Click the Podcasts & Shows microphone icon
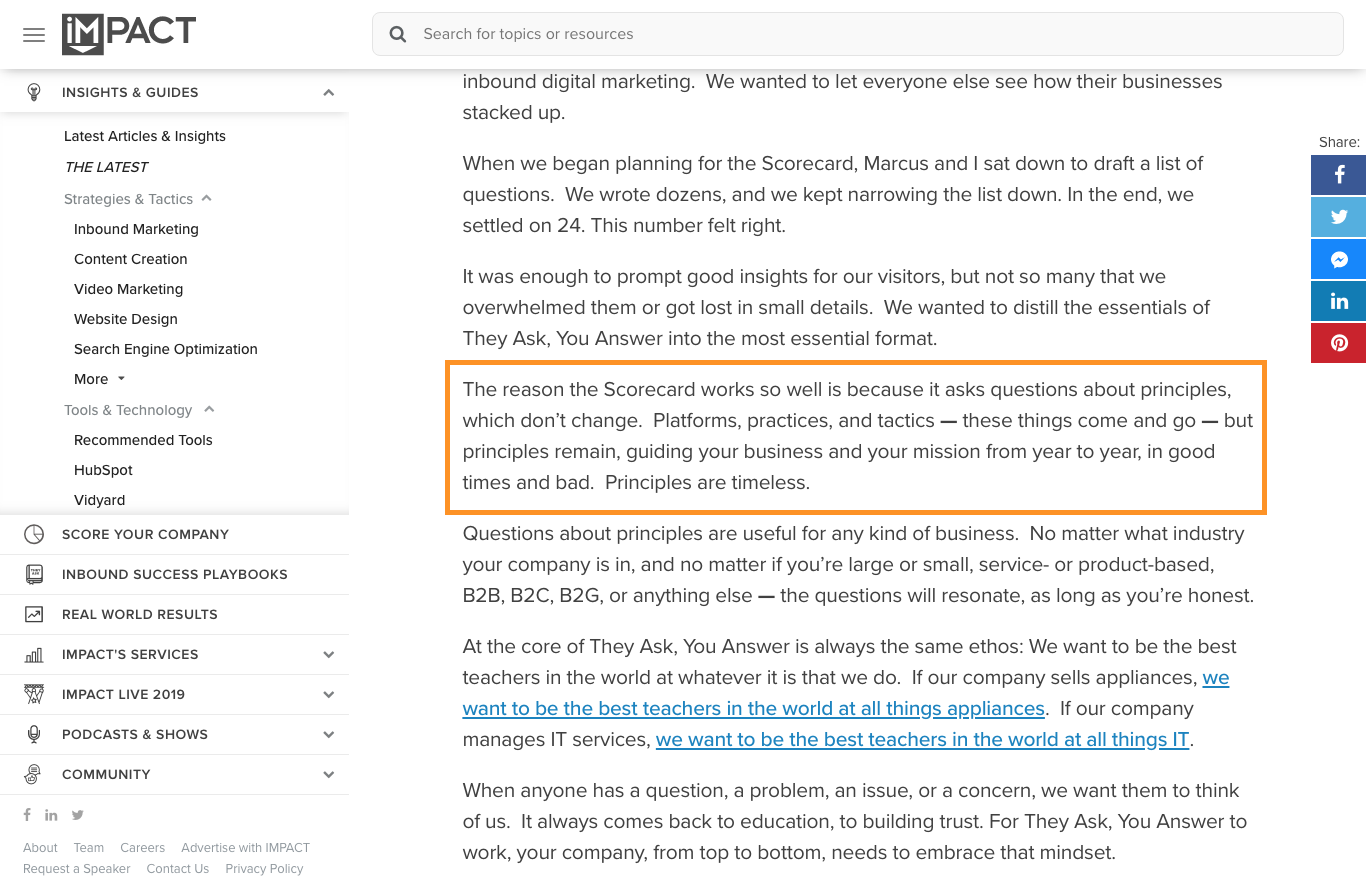 click(x=34, y=734)
